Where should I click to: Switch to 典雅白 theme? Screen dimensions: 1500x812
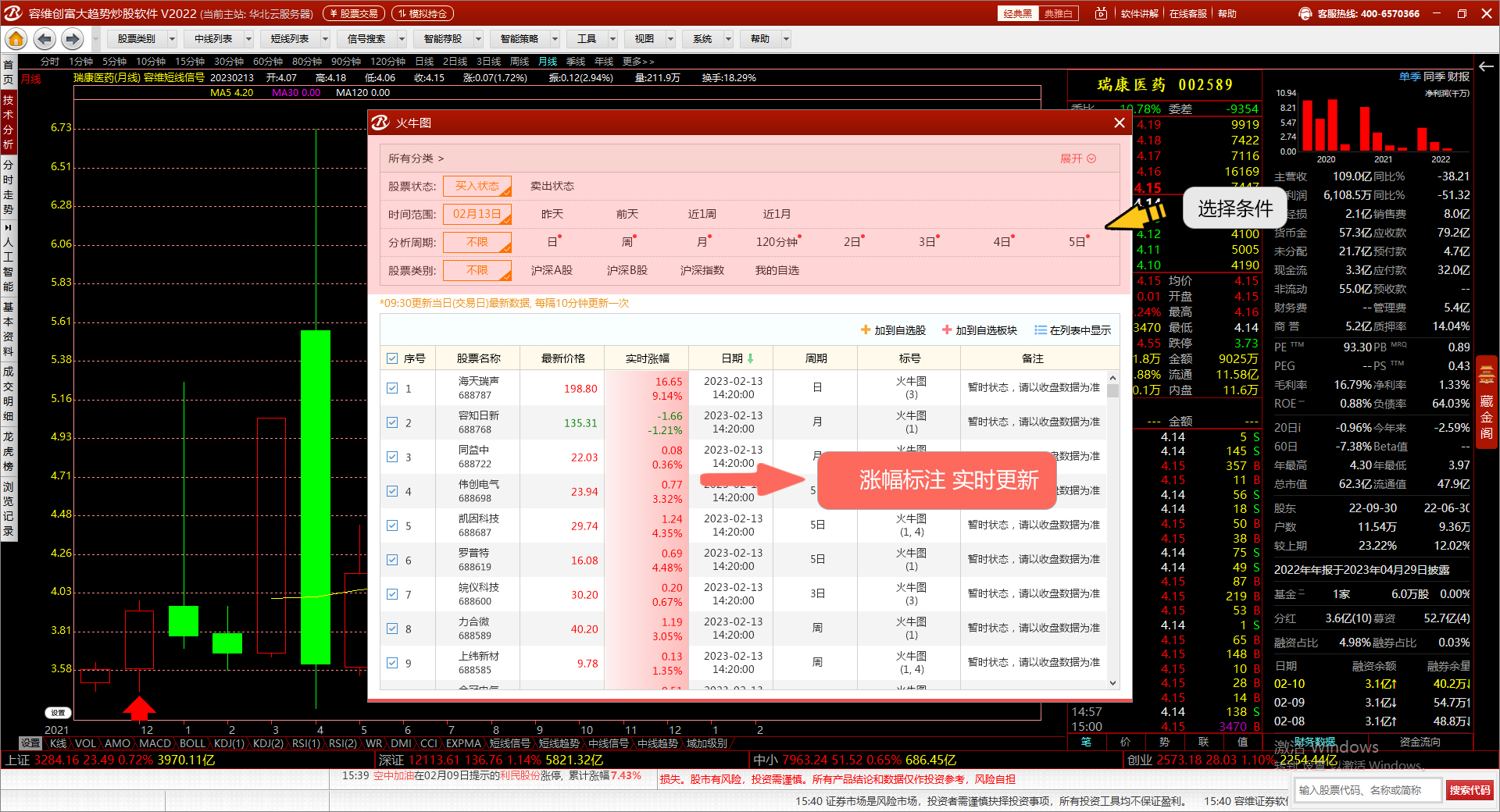(1058, 13)
